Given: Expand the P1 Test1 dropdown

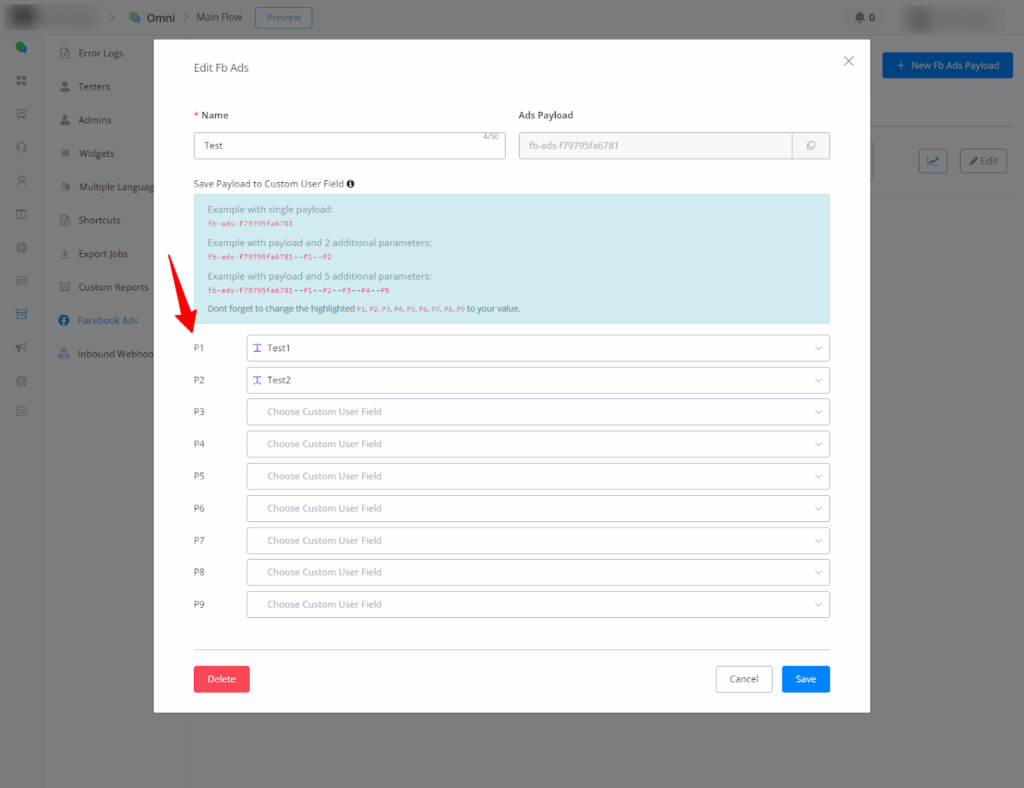Looking at the screenshot, I should click(537, 348).
